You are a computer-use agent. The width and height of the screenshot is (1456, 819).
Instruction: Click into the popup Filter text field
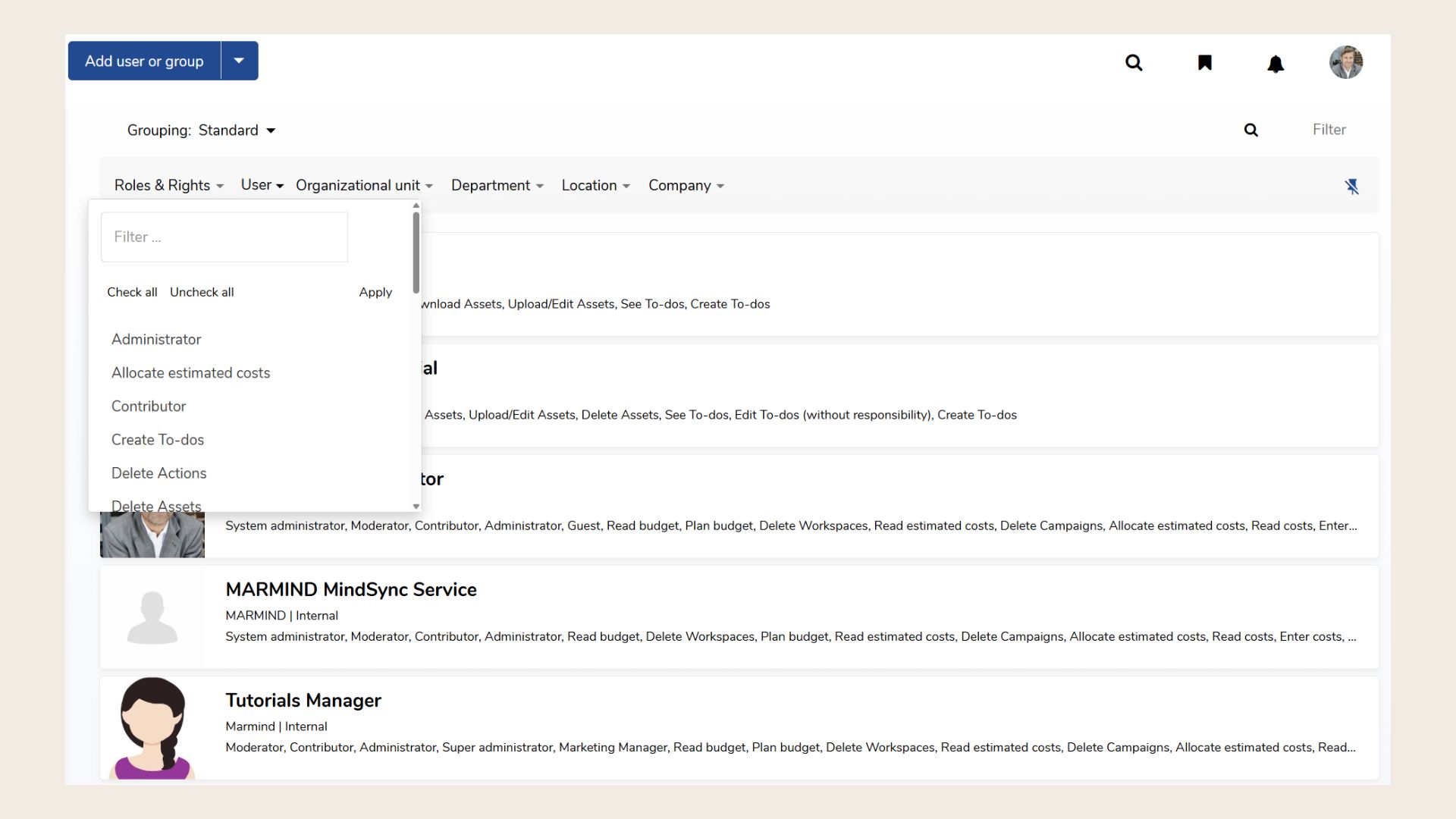click(224, 237)
